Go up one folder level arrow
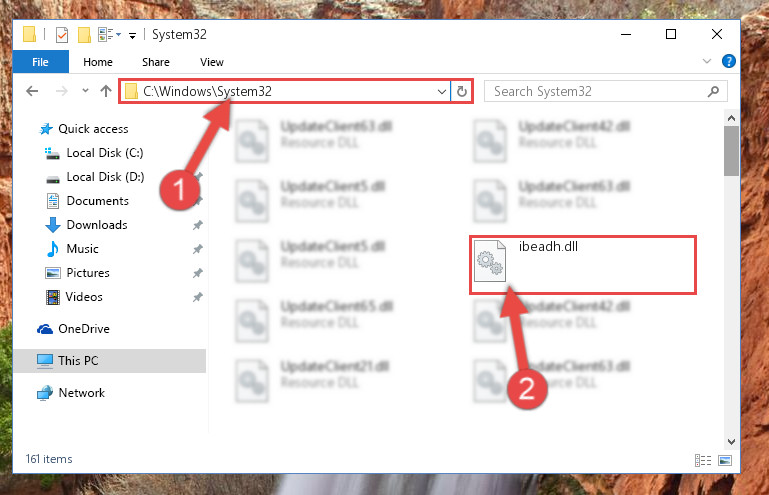 [x=106, y=91]
